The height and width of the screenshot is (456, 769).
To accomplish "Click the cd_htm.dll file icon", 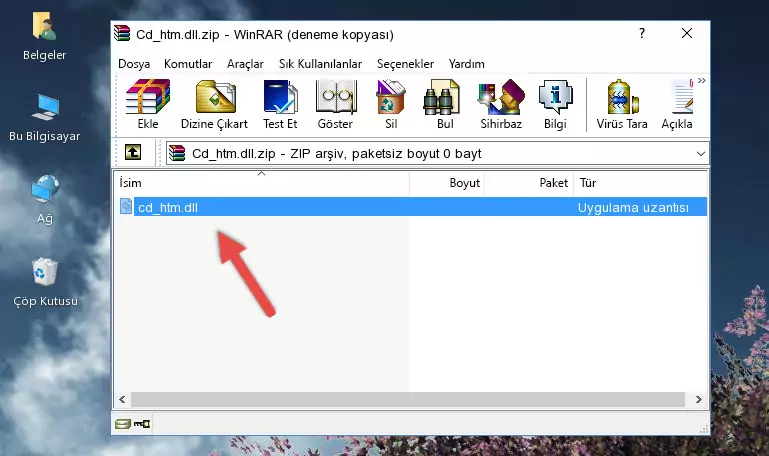I will tap(126, 207).
